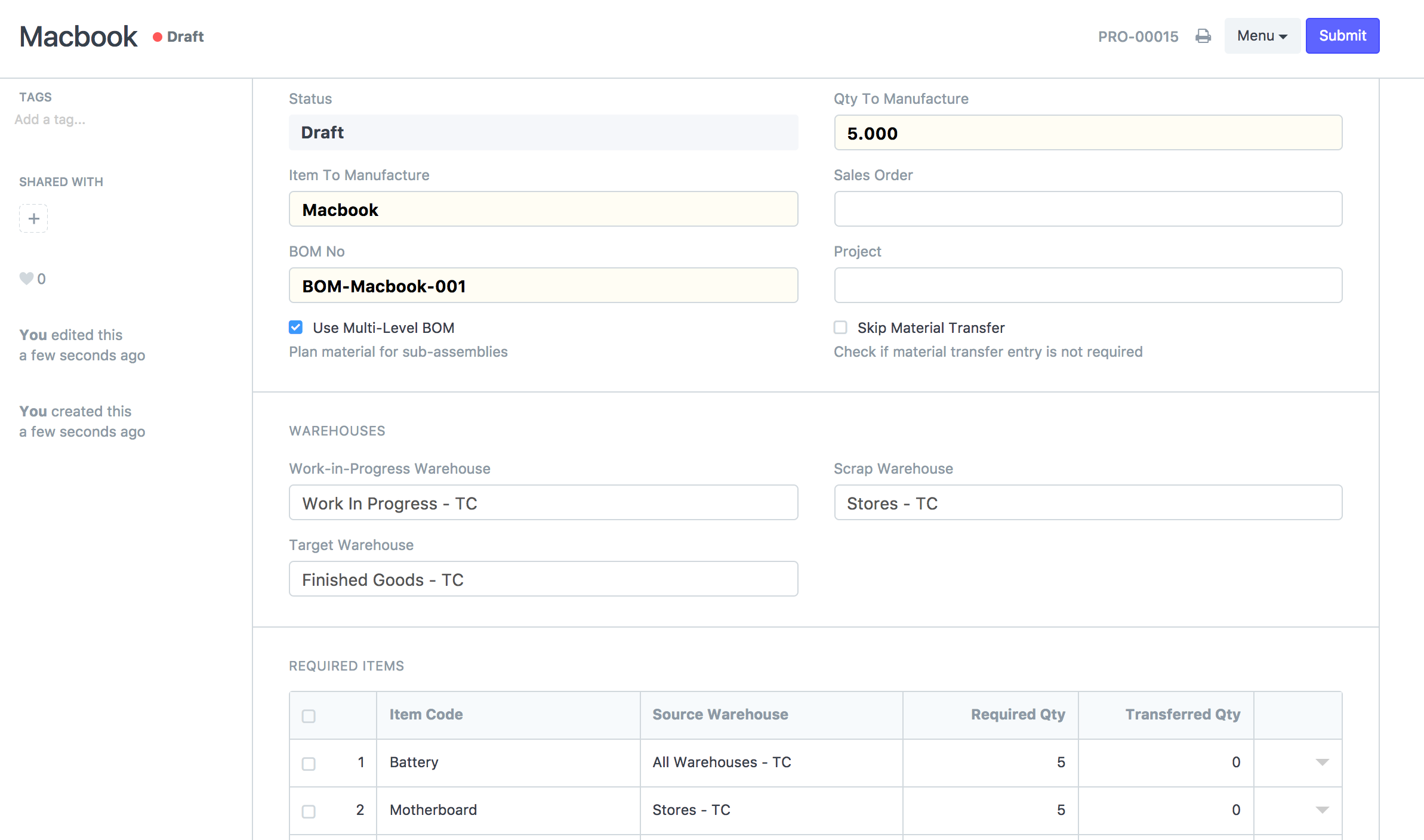The width and height of the screenshot is (1424, 840).
Task: Click the Project input field
Action: 1087,286
